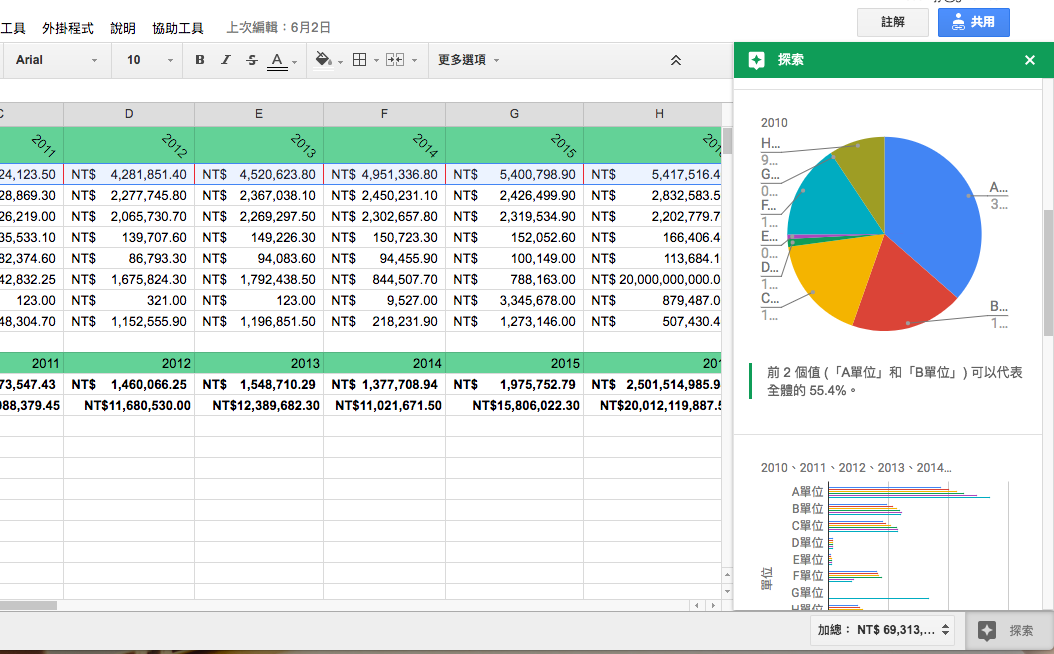
Task: Select cell NT$11,021,671.50
Action: (x=384, y=405)
